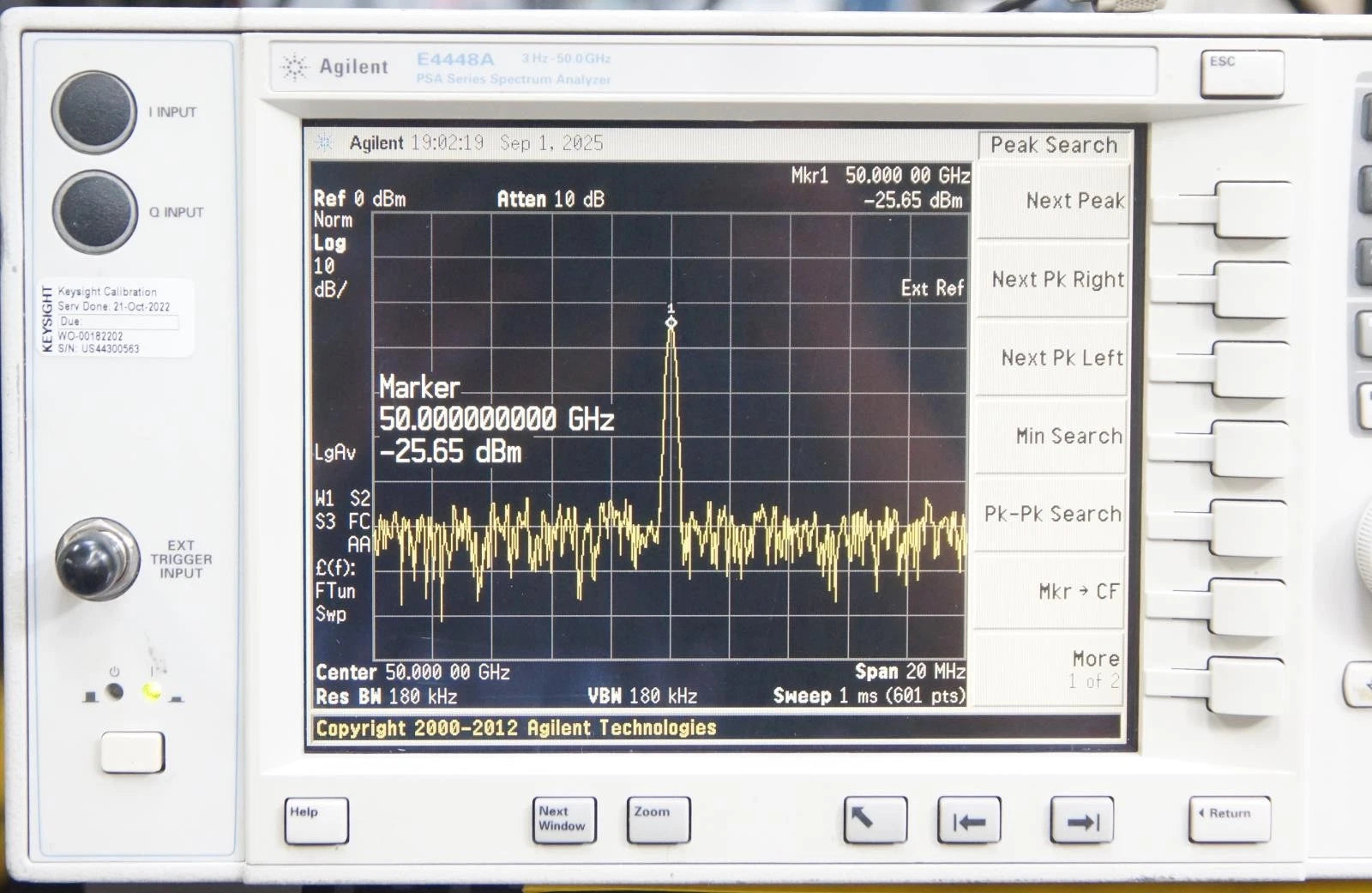Click hardware softkey beside Next Pk Right
The image size is (1372, 893).
coord(1252,290)
